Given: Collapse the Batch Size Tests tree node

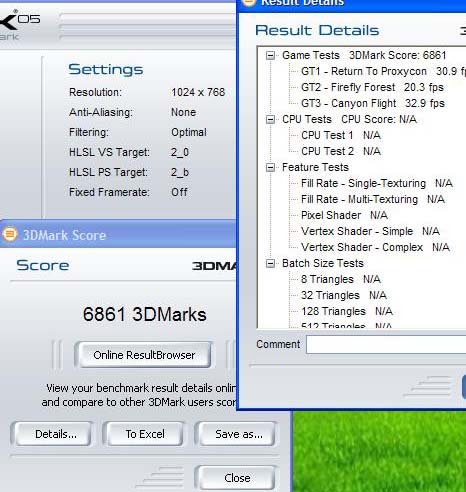Looking at the screenshot, I should 271,263.
